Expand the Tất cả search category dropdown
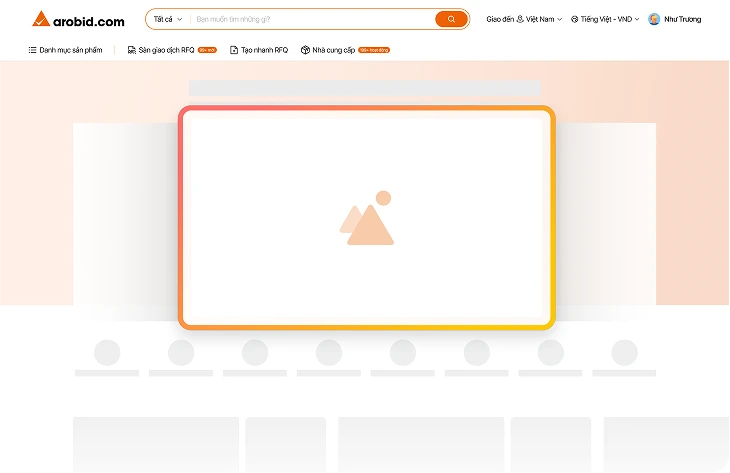The height and width of the screenshot is (473, 730). click(x=167, y=19)
